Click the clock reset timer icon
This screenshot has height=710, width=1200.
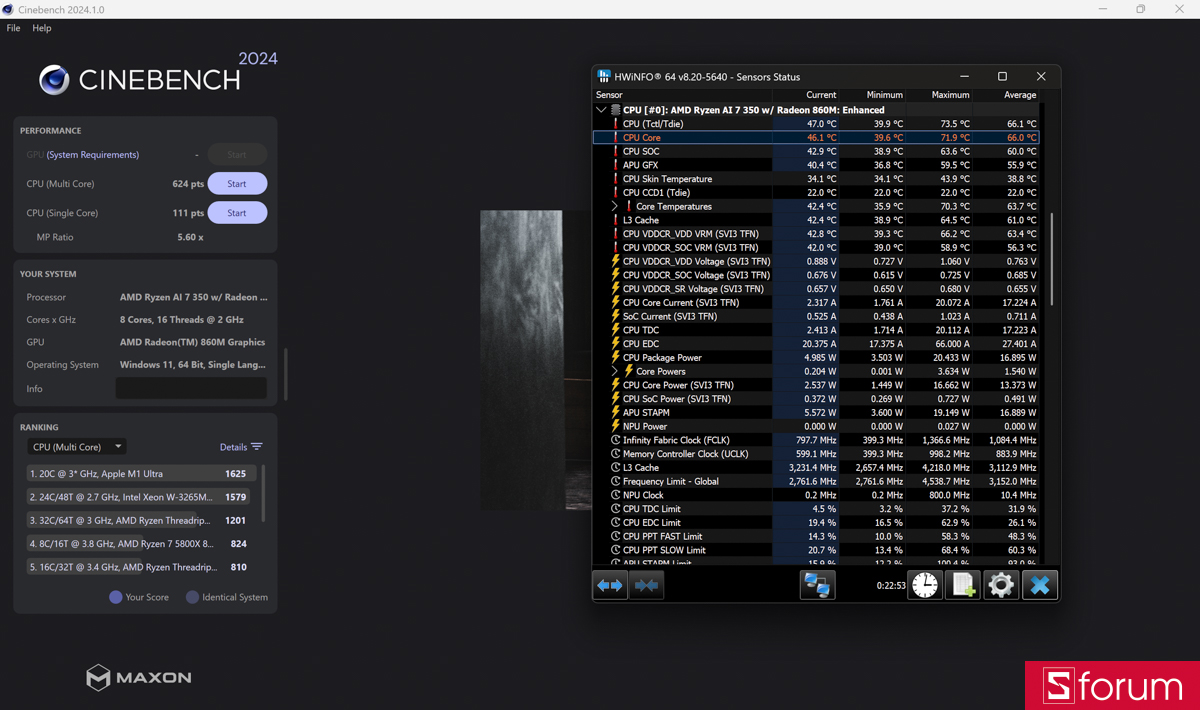coord(925,586)
